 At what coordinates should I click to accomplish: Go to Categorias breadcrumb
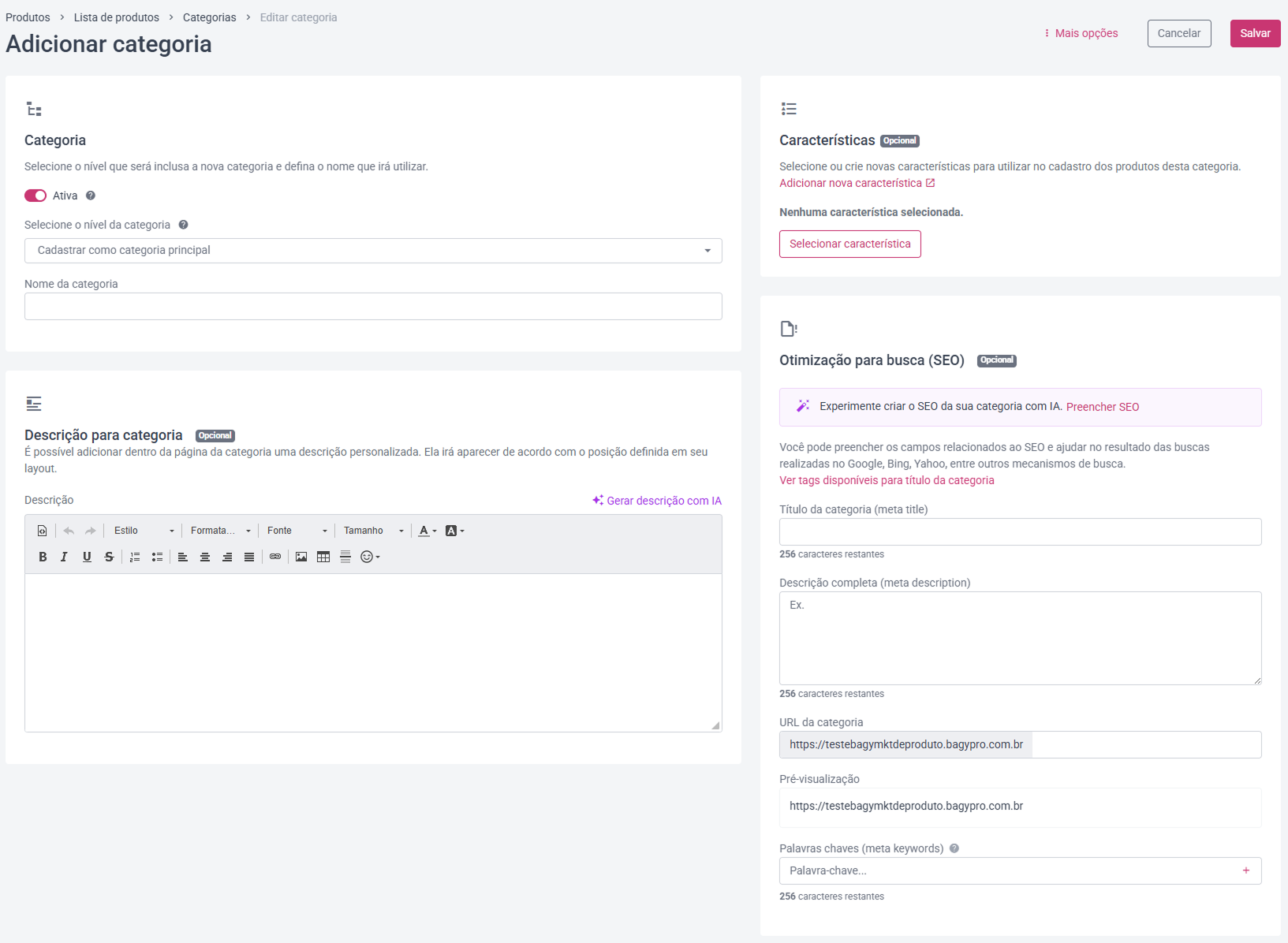pyautogui.click(x=209, y=17)
